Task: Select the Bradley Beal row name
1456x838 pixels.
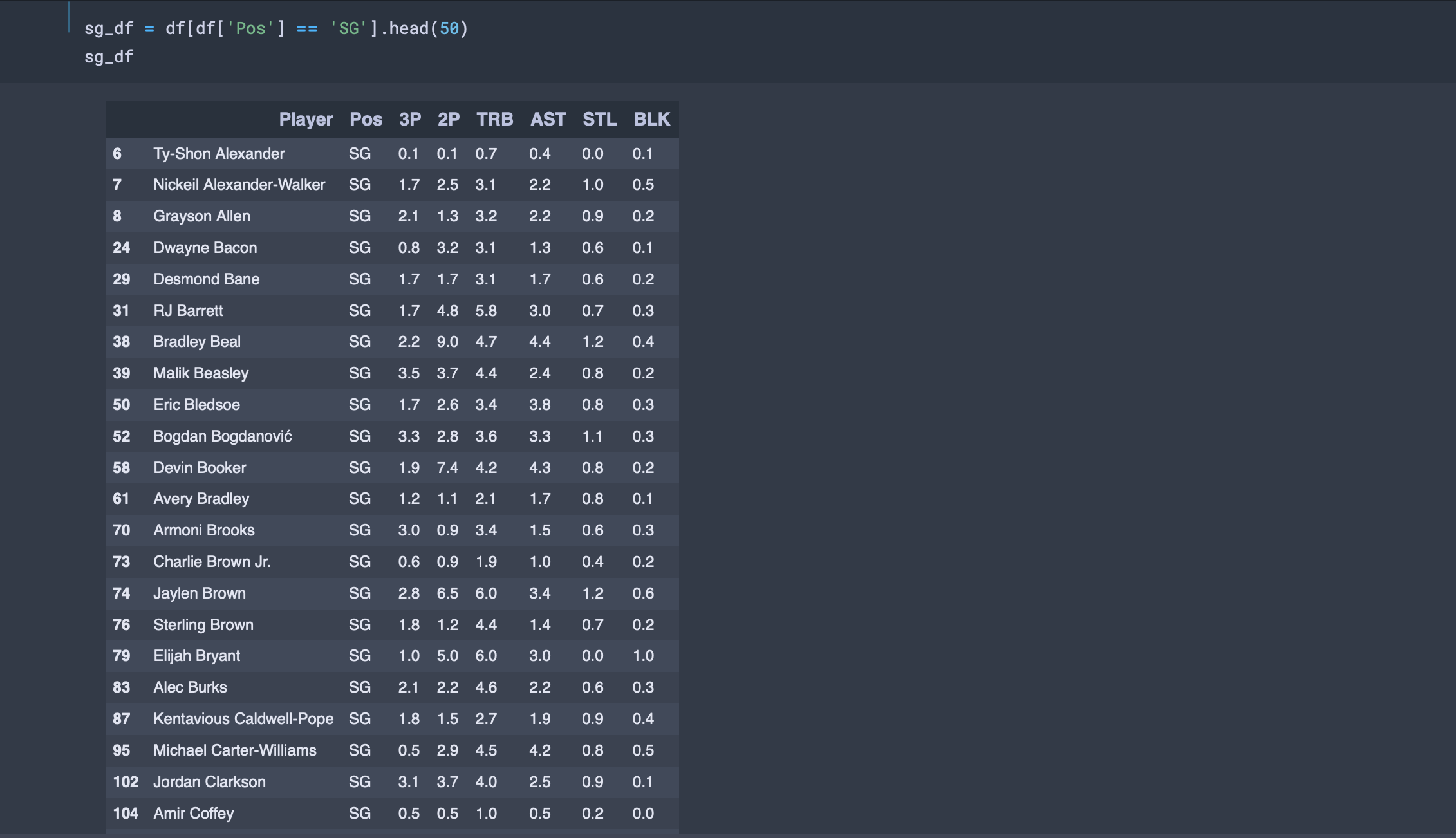Action: [x=197, y=342]
